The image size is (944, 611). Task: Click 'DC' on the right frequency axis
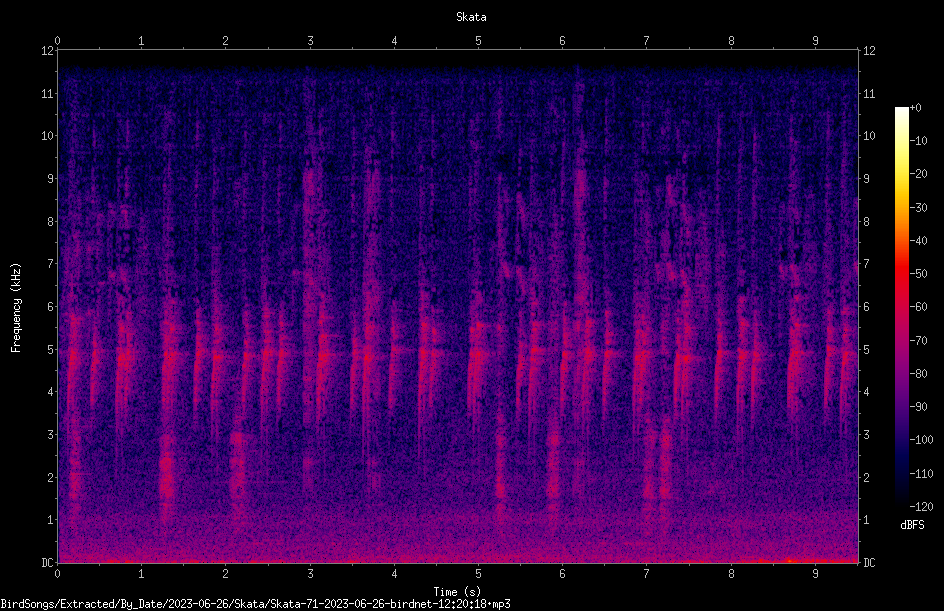click(x=869, y=563)
